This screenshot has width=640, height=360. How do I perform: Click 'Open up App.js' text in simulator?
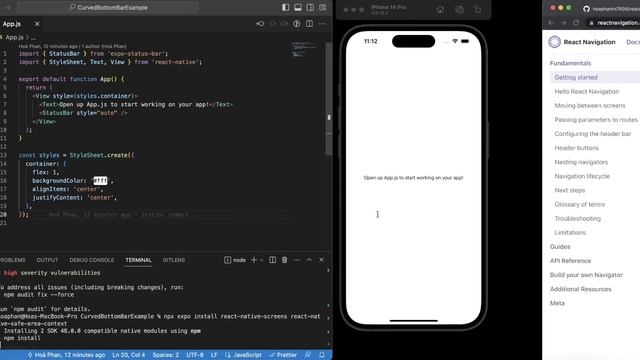(x=413, y=178)
